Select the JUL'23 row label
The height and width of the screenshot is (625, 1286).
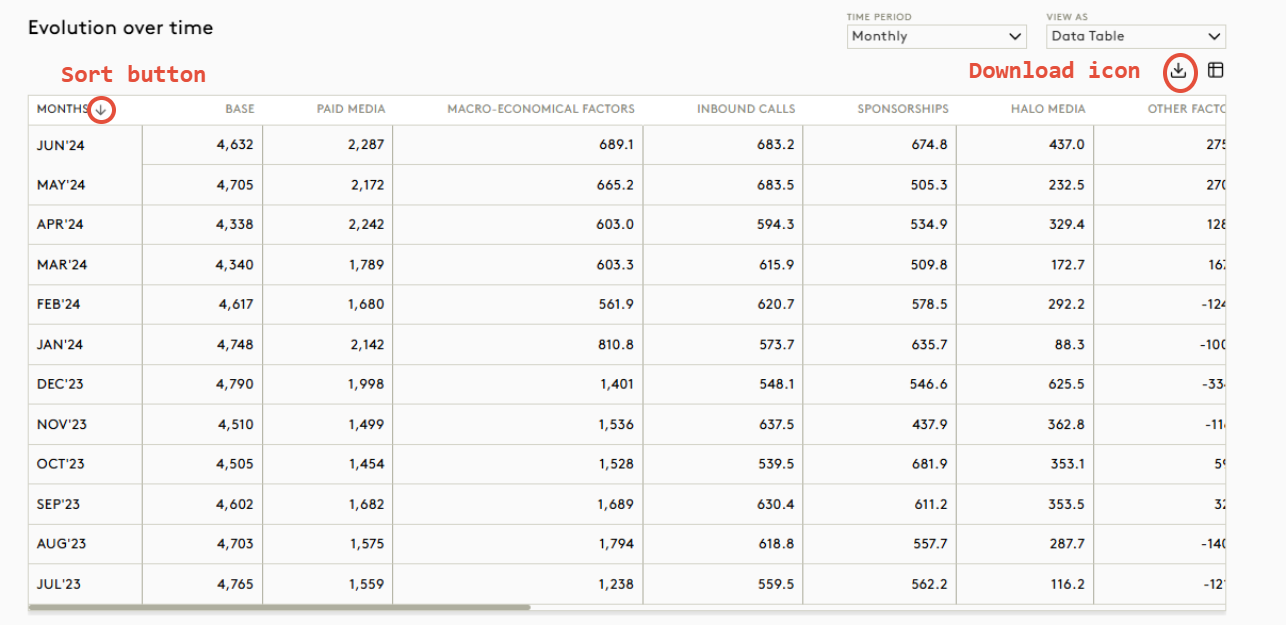click(x=58, y=584)
